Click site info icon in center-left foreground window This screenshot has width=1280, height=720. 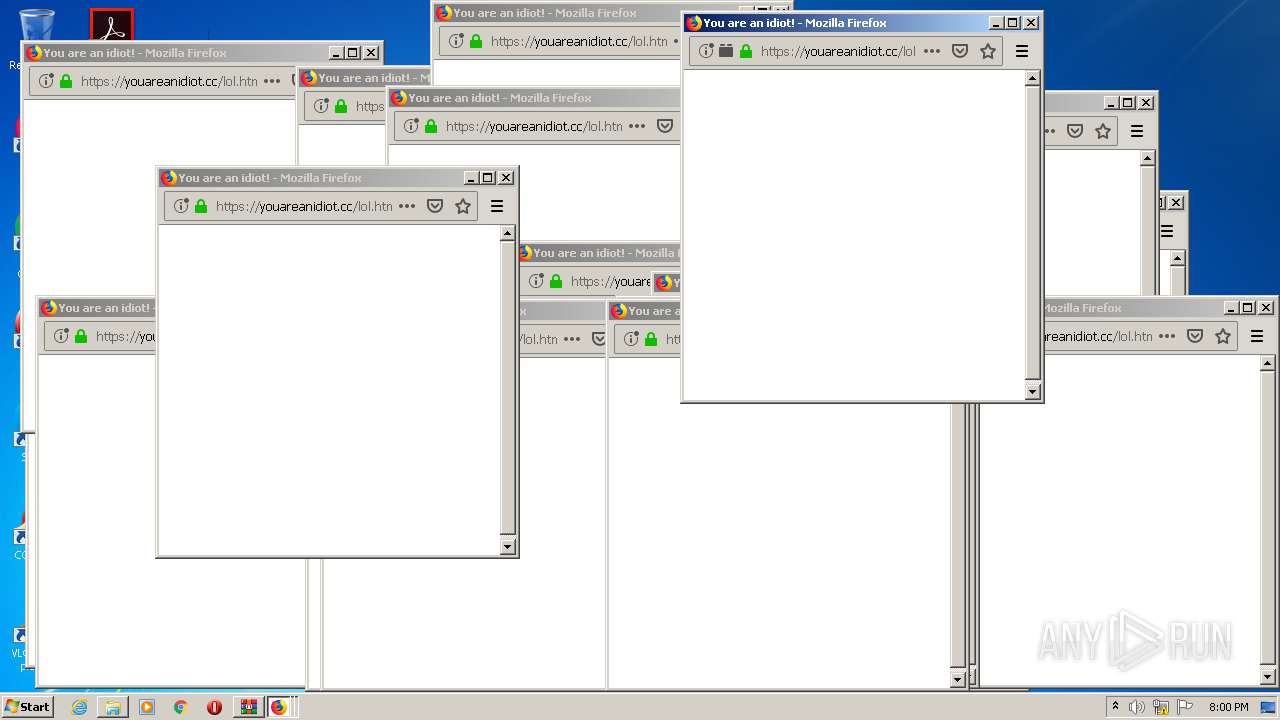coord(181,206)
